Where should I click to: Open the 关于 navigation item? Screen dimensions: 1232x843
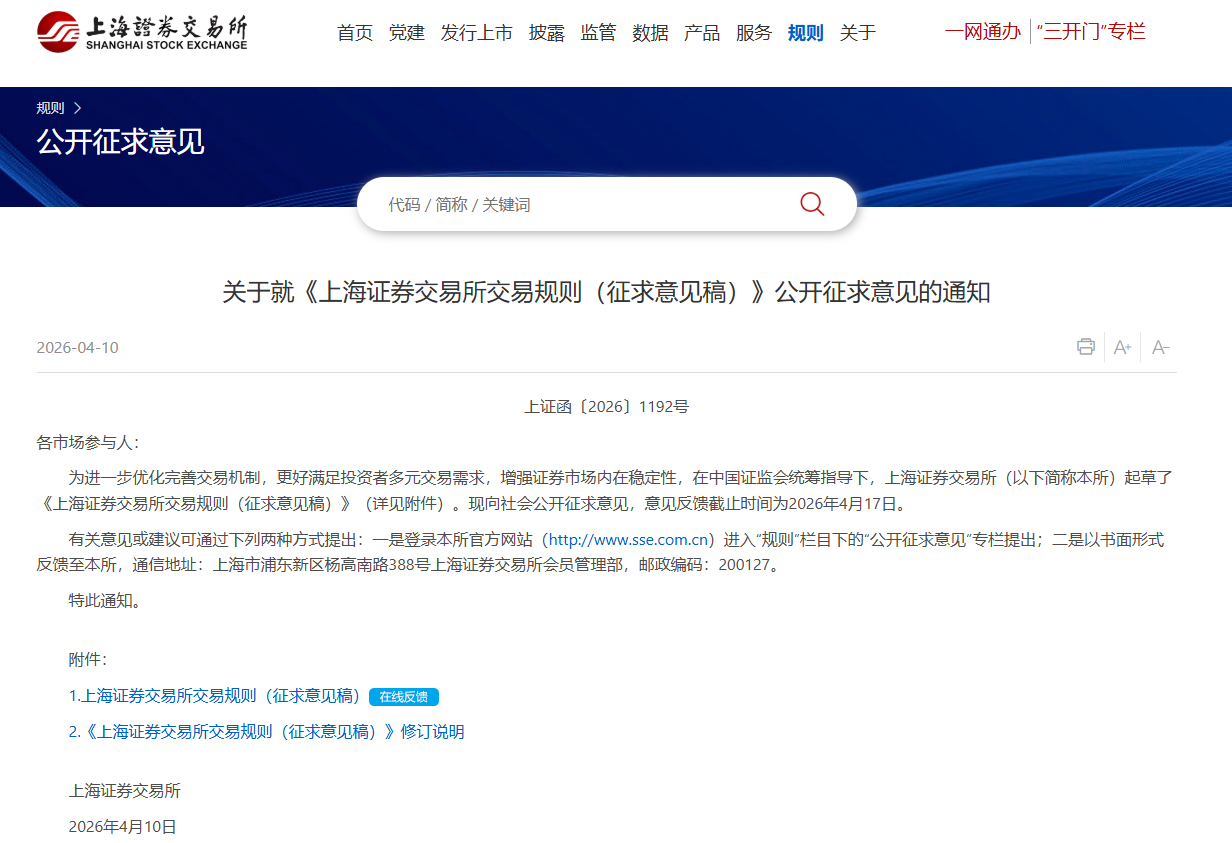tap(857, 32)
